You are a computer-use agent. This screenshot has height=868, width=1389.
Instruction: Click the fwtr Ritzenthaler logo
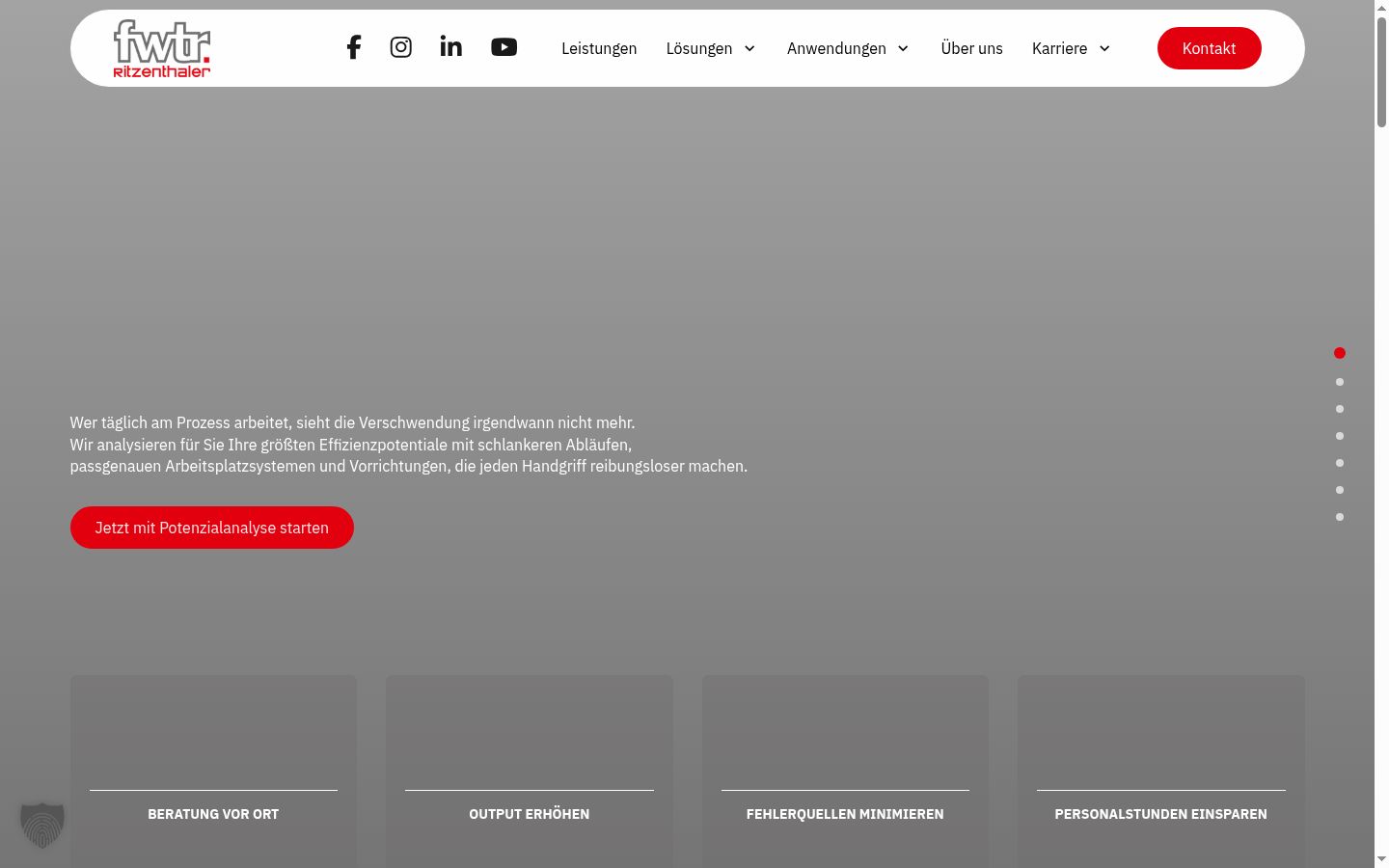point(162,48)
